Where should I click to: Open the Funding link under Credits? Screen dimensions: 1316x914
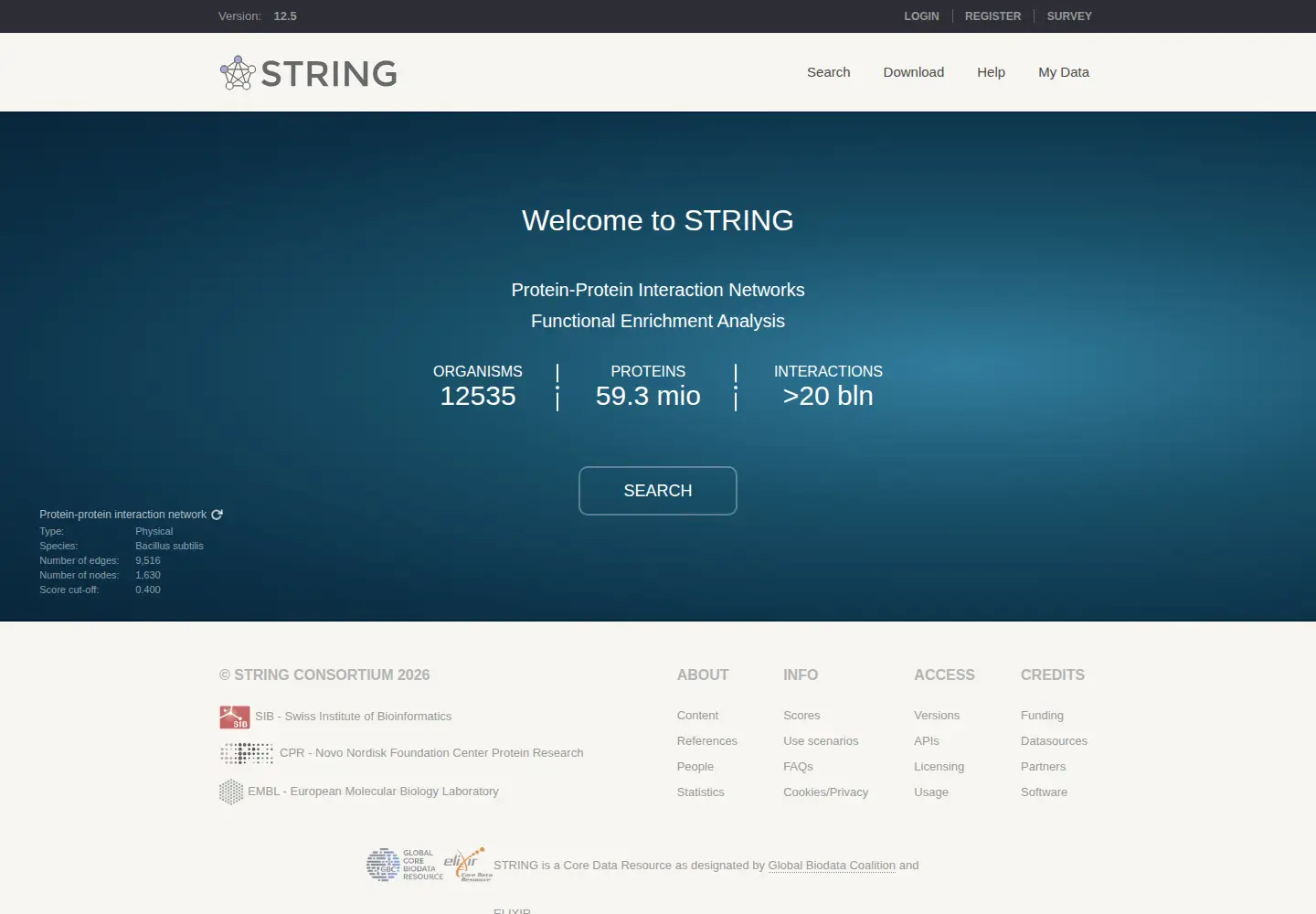[x=1042, y=716]
